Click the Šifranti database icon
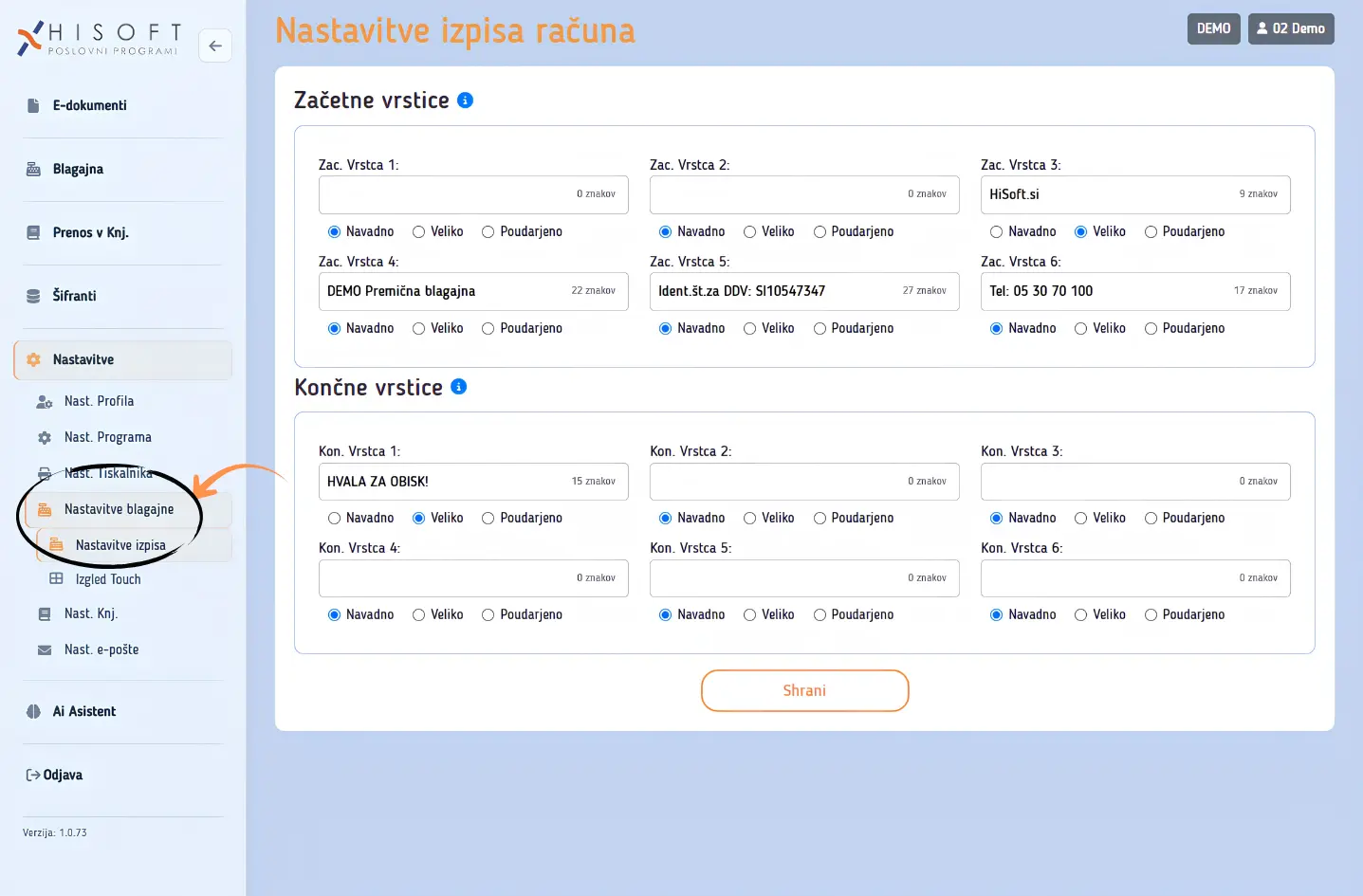 [33, 296]
